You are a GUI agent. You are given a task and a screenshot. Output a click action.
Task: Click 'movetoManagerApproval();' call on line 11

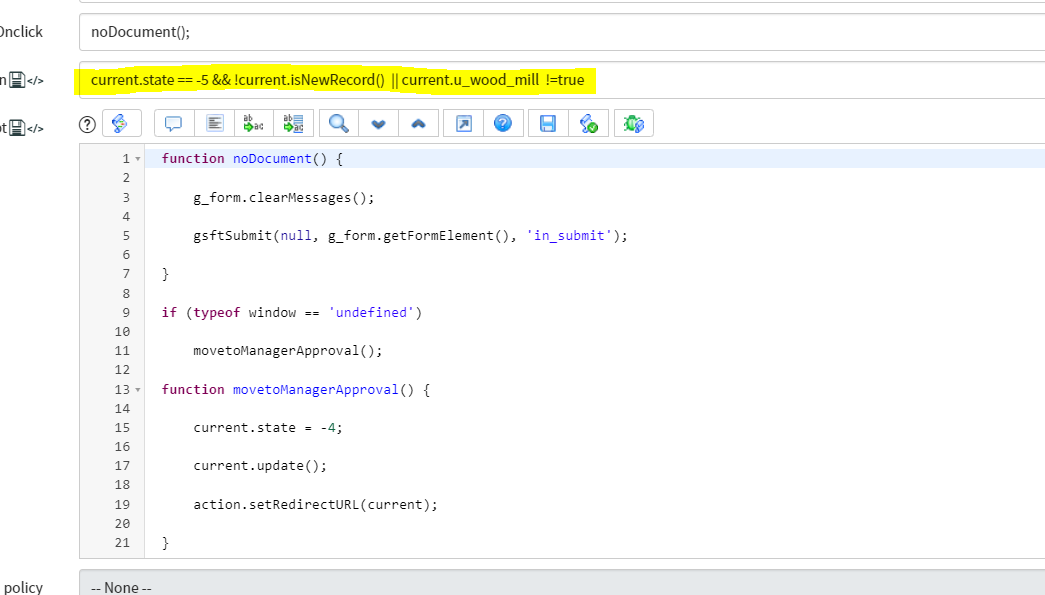coord(288,350)
